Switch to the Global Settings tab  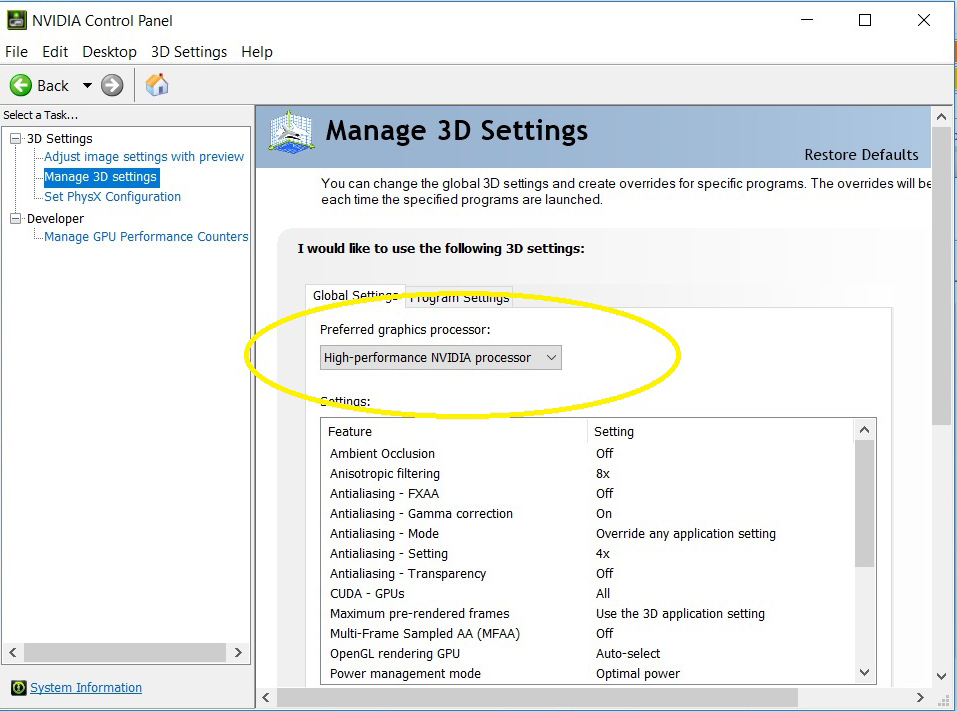pos(355,296)
